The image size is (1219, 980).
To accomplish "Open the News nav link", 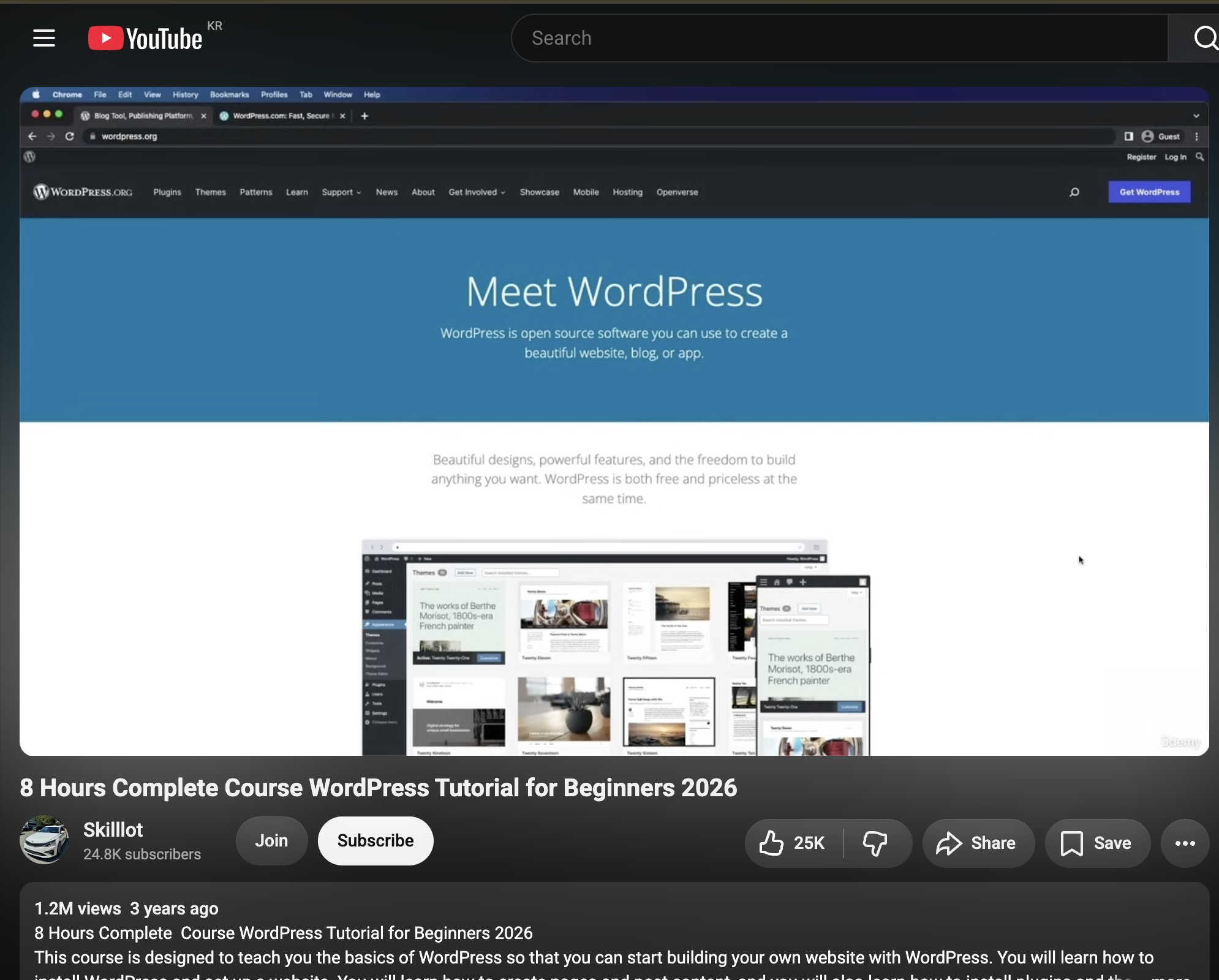I will (x=387, y=192).
